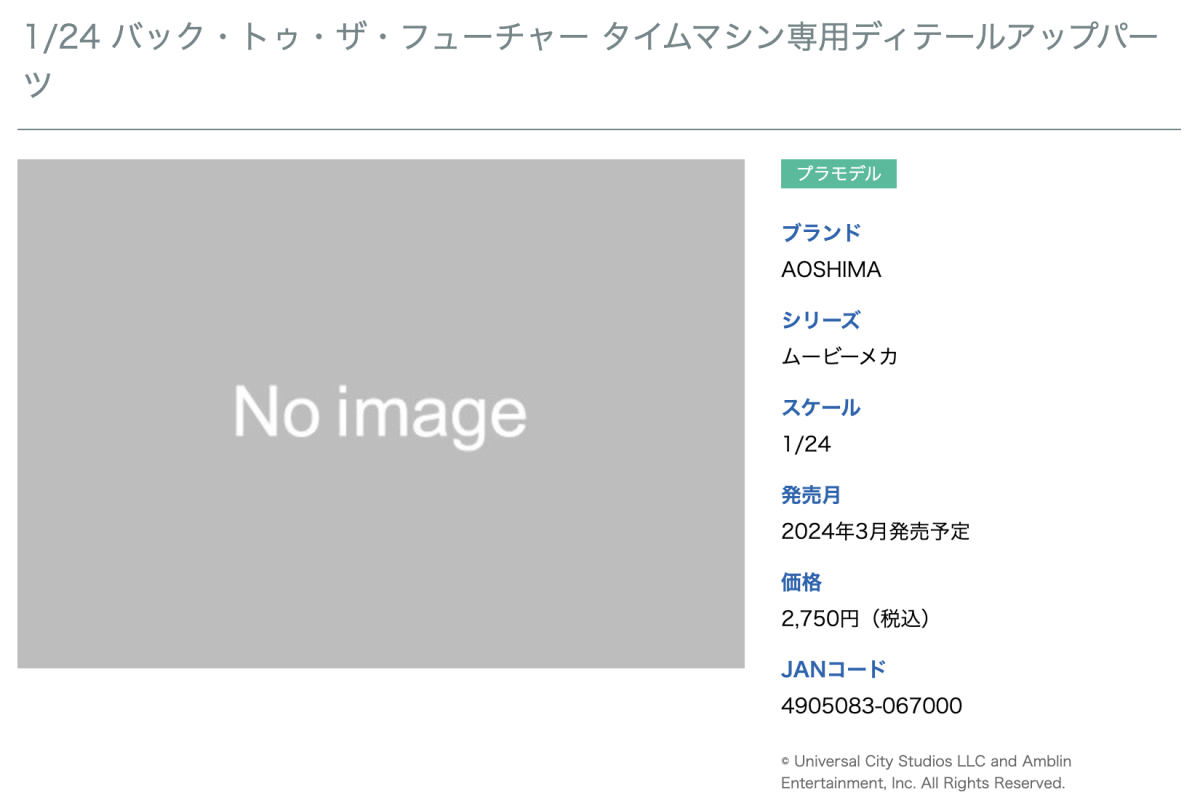Click the ブランド field label

[x=820, y=233]
